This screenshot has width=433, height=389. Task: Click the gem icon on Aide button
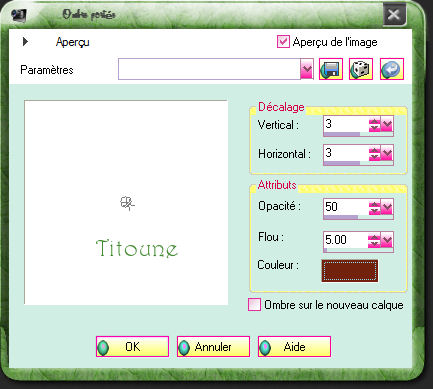[x=265, y=347]
